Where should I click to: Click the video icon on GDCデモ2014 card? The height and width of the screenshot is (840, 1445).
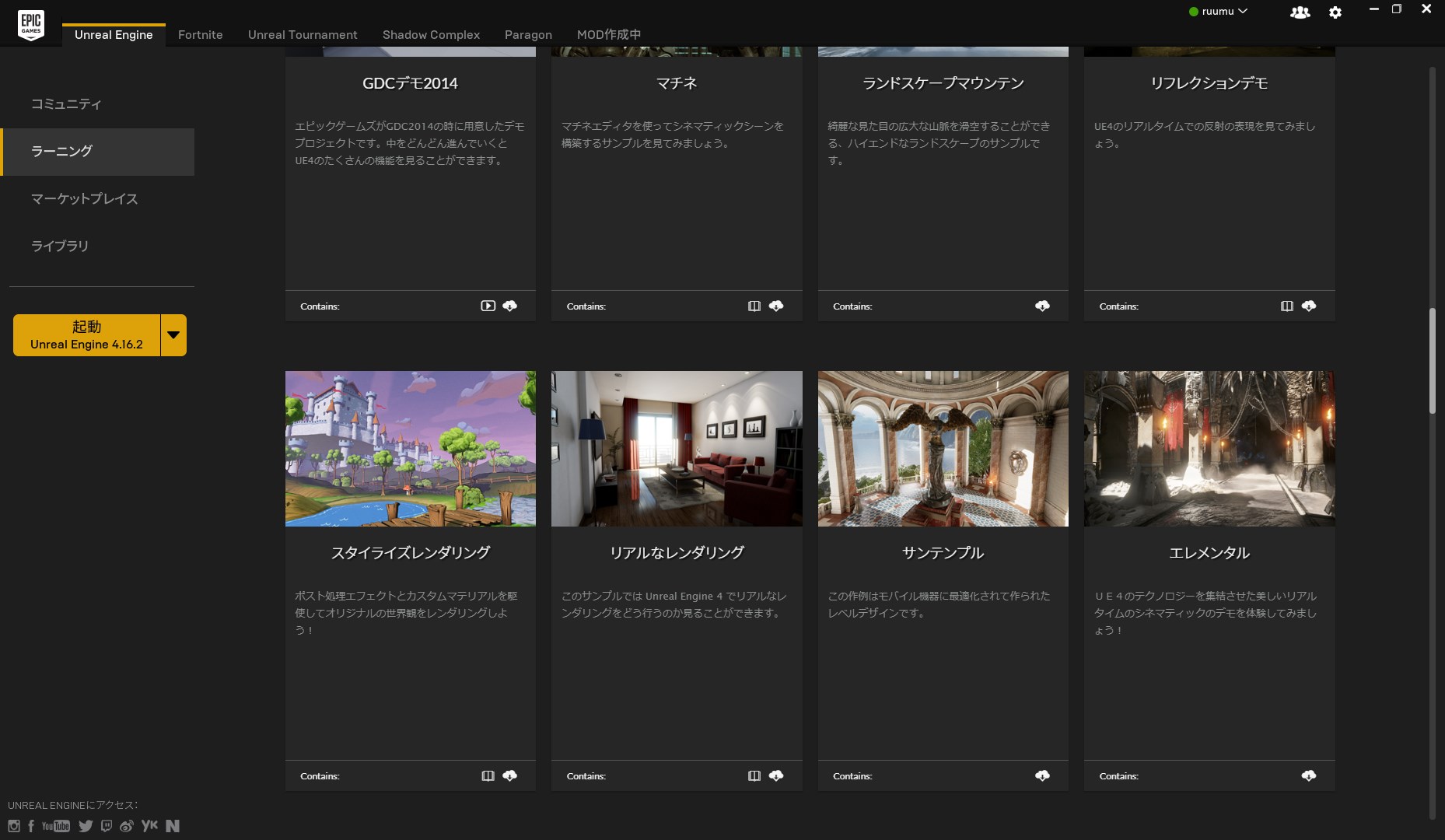click(488, 306)
